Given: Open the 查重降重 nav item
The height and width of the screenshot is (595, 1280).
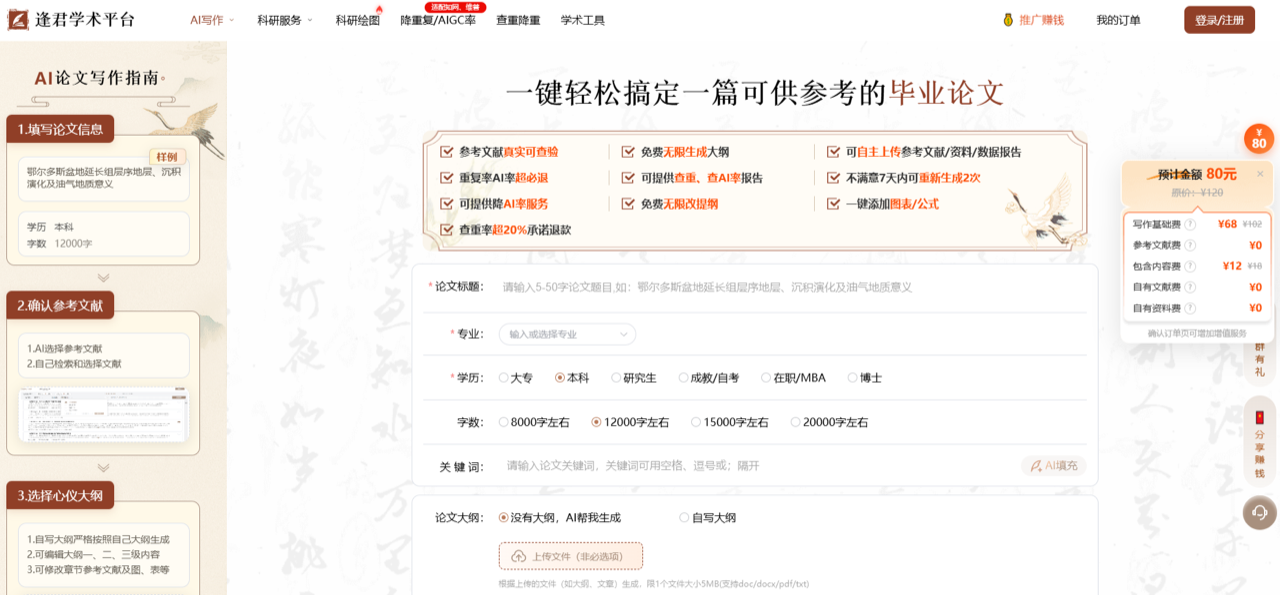Looking at the screenshot, I should tap(518, 20).
